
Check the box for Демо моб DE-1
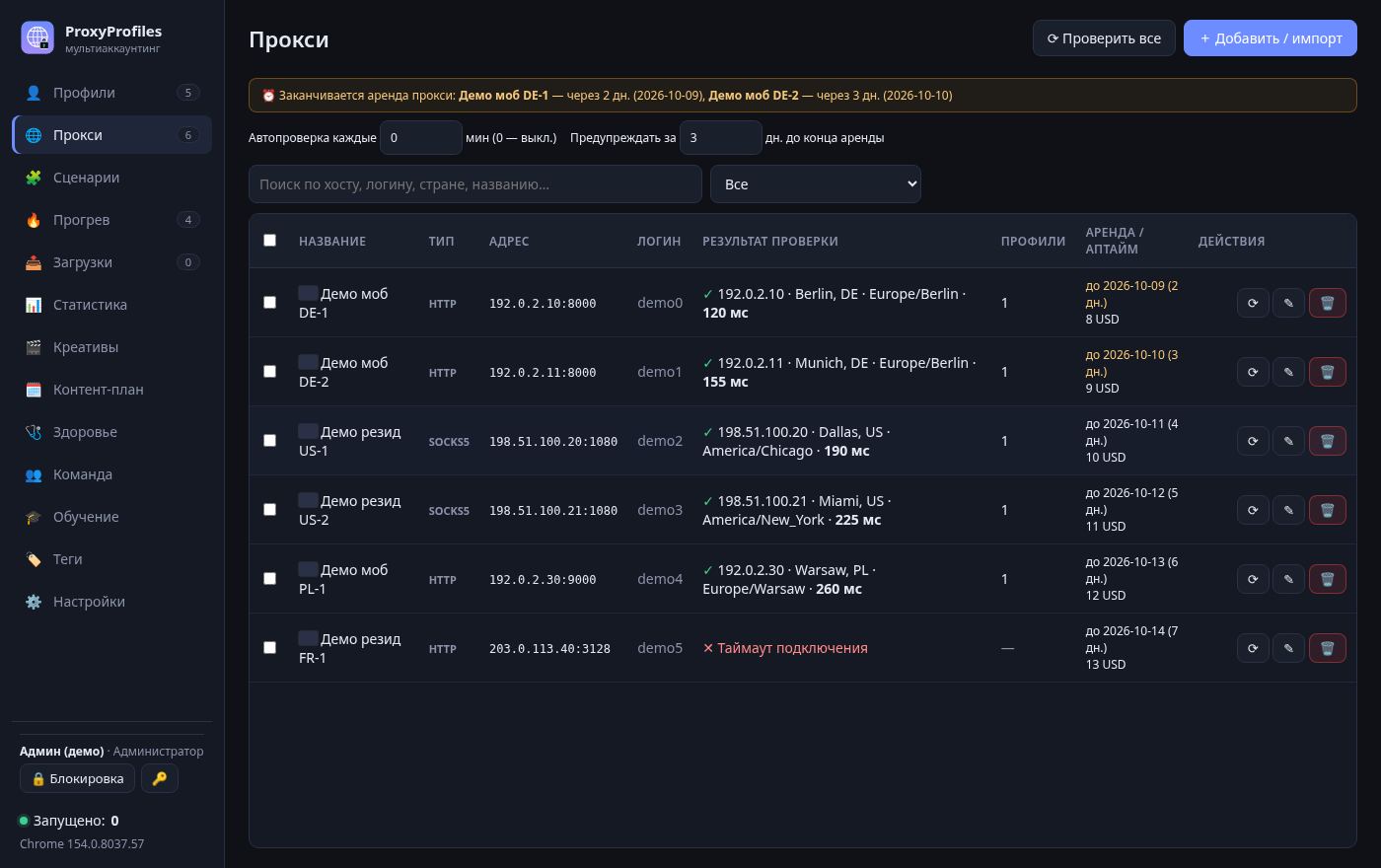click(x=270, y=302)
